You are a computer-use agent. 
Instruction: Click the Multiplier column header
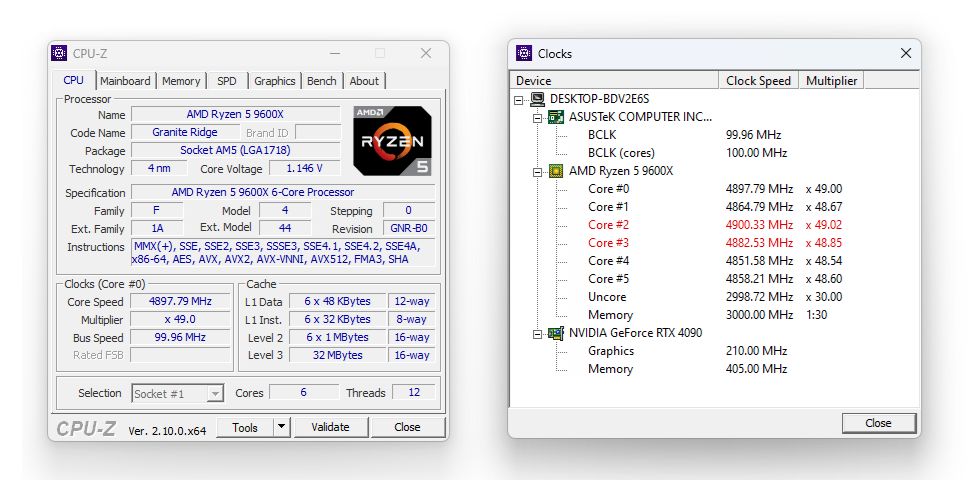pos(832,81)
